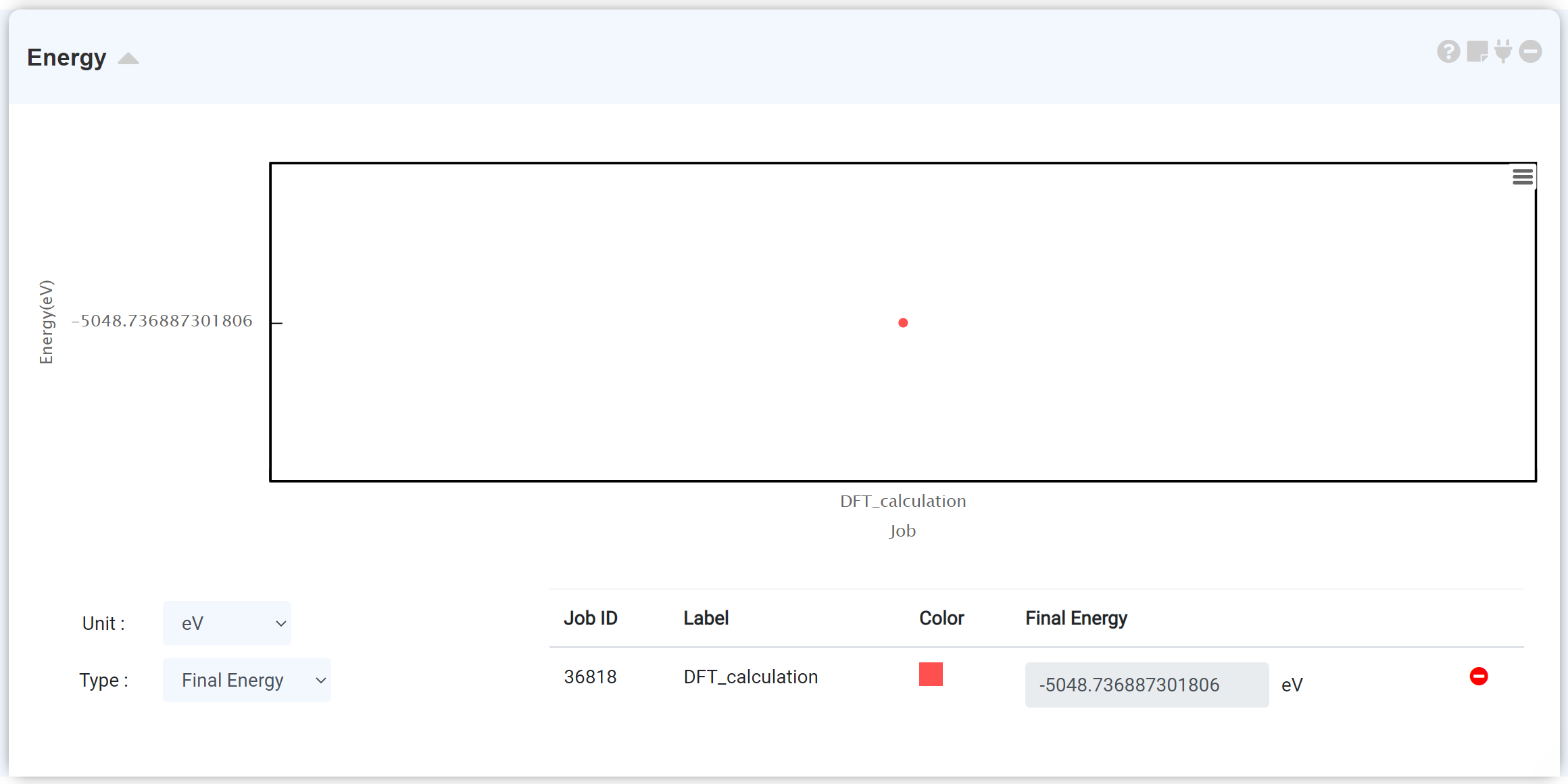Collapse the Energy panel with triangle arrow
Screen dimensions: 1568x784
[128, 59]
